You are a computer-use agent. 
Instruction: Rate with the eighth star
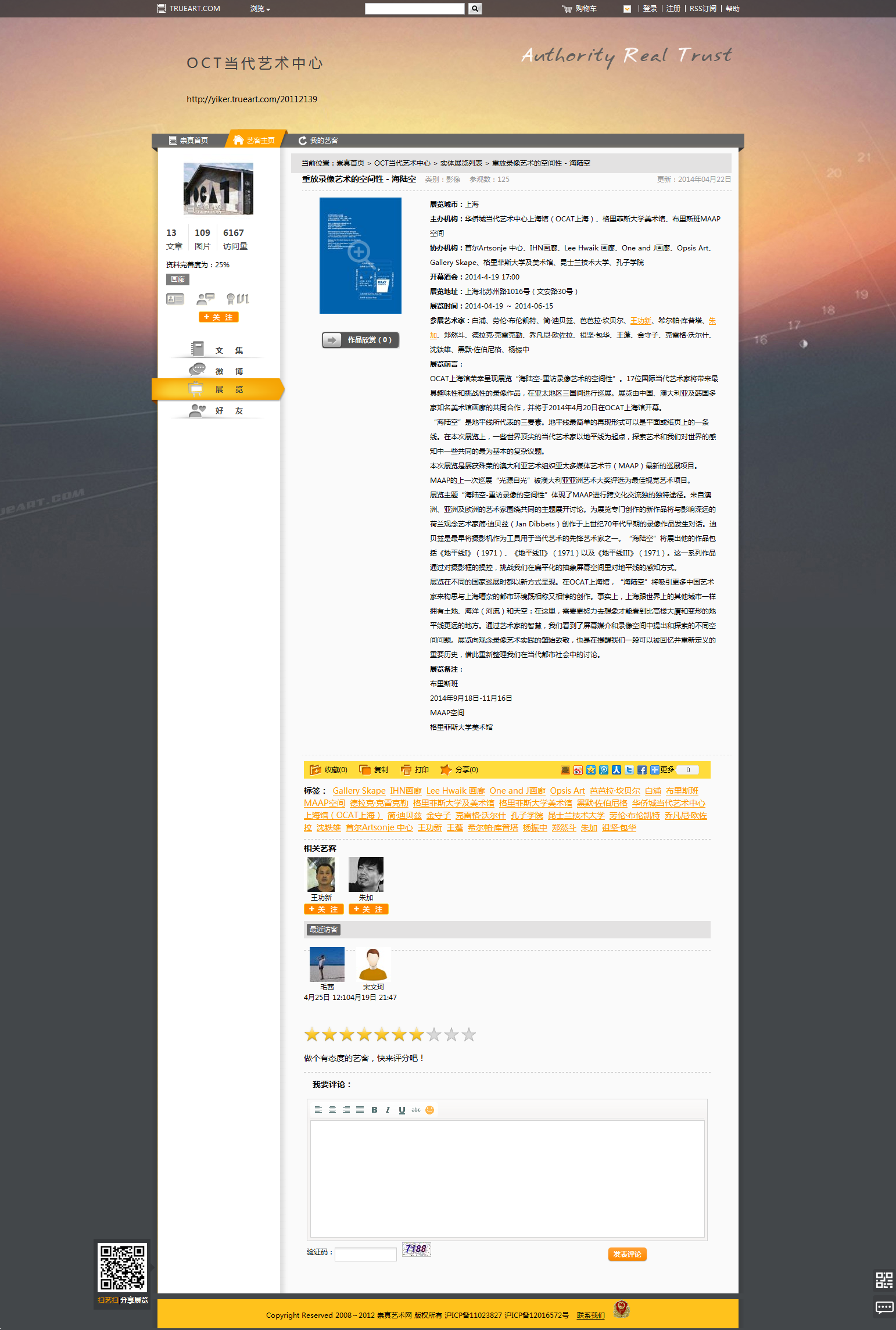(434, 1034)
